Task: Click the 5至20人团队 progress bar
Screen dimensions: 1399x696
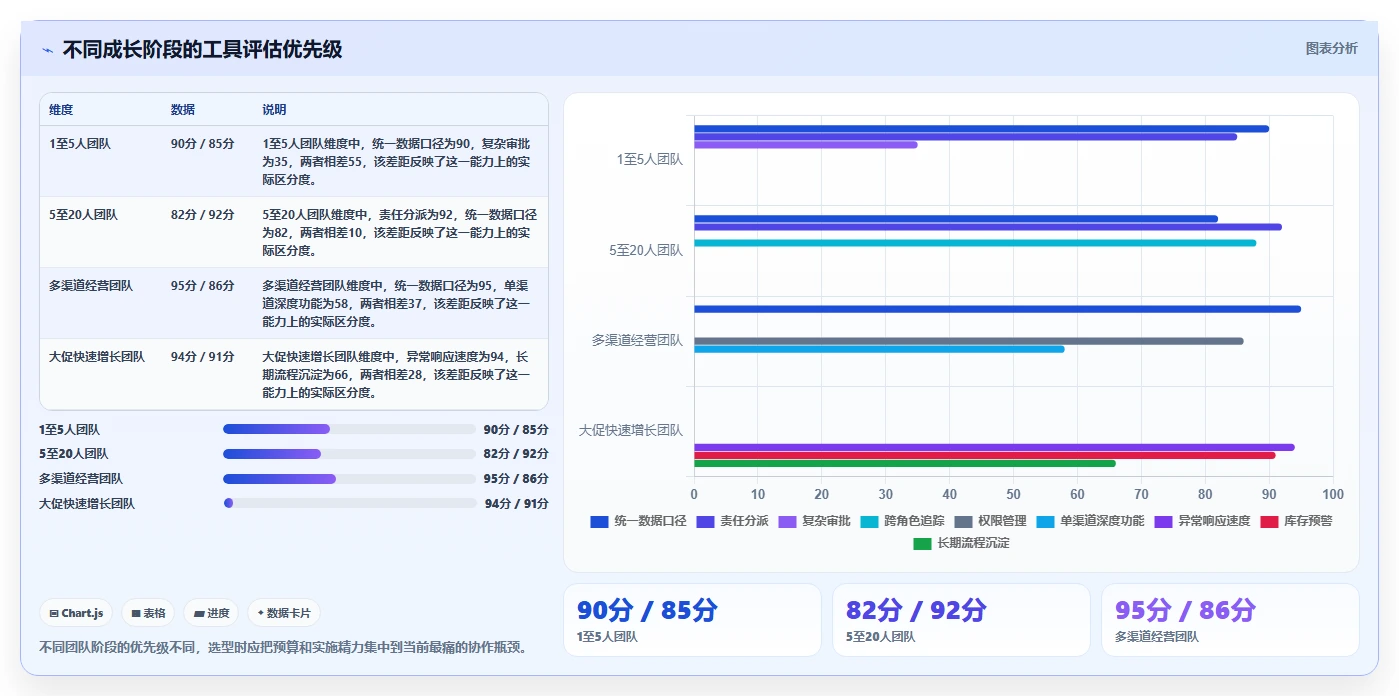Action: coord(349,454)
